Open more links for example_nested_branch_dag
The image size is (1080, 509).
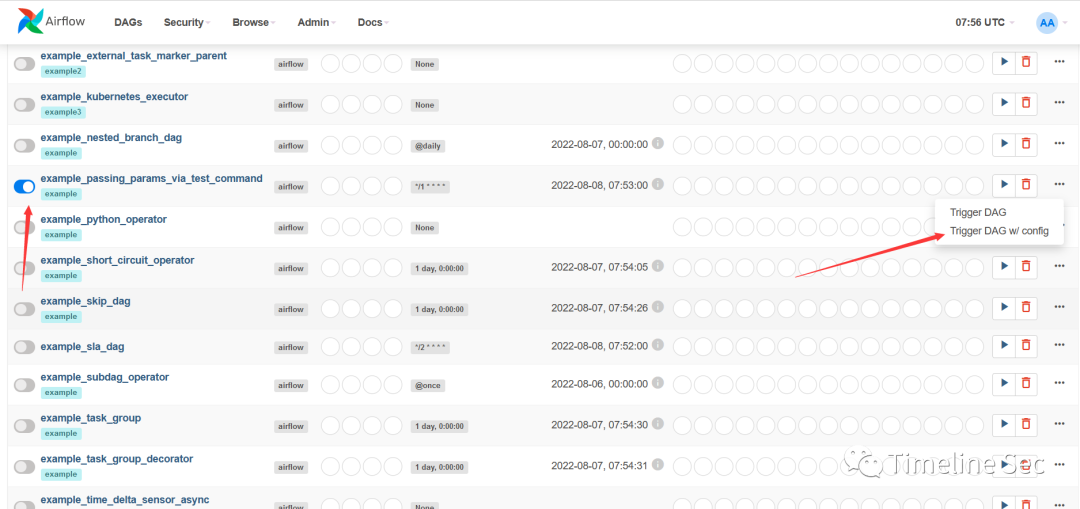coord(1059,143)
